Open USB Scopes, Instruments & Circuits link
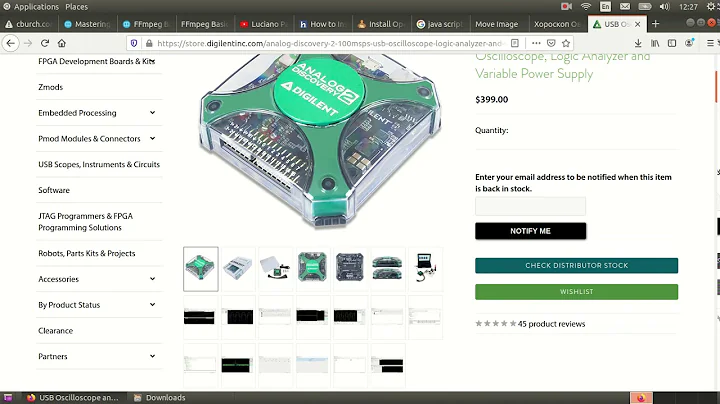The width and height of the screenshot is (720, 404). click(x=99, y=164)
